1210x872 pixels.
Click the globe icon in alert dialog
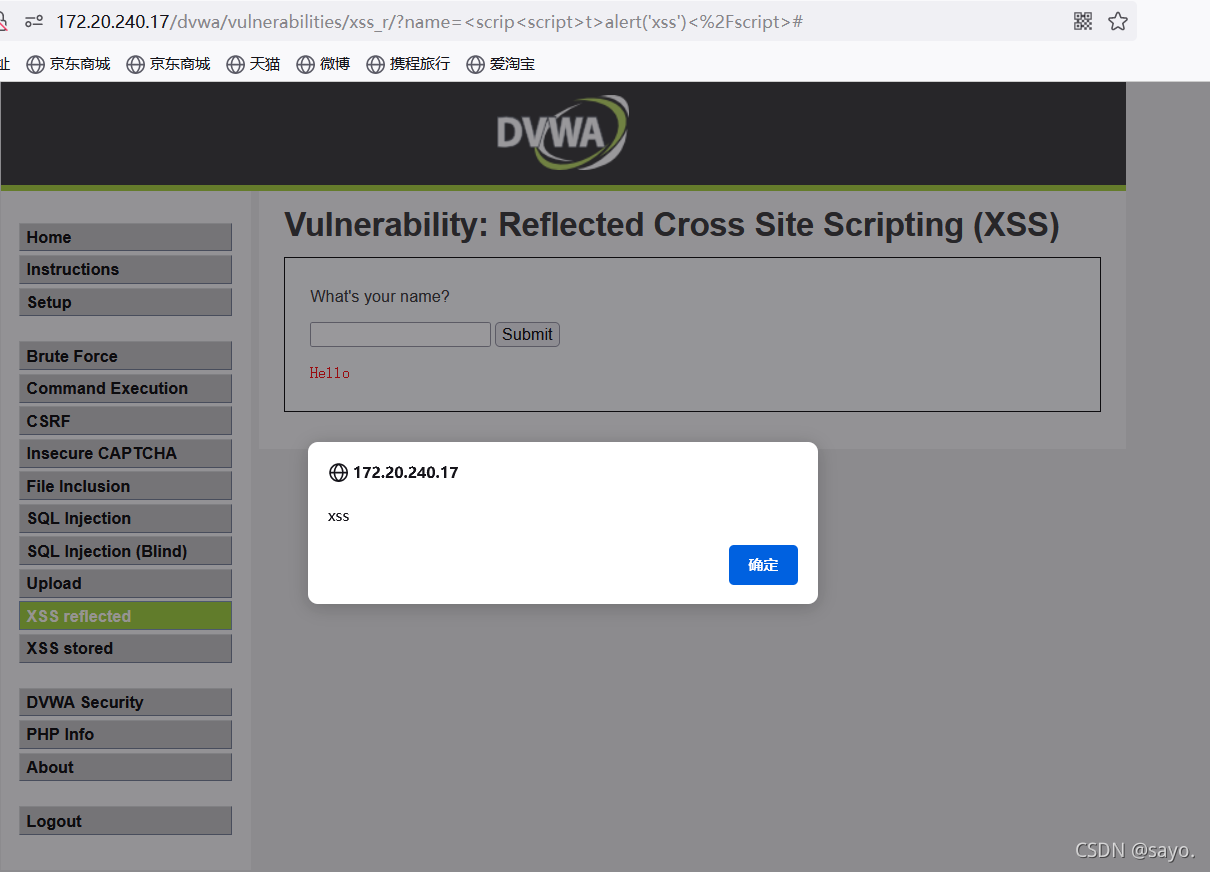(x=338, y=473)
